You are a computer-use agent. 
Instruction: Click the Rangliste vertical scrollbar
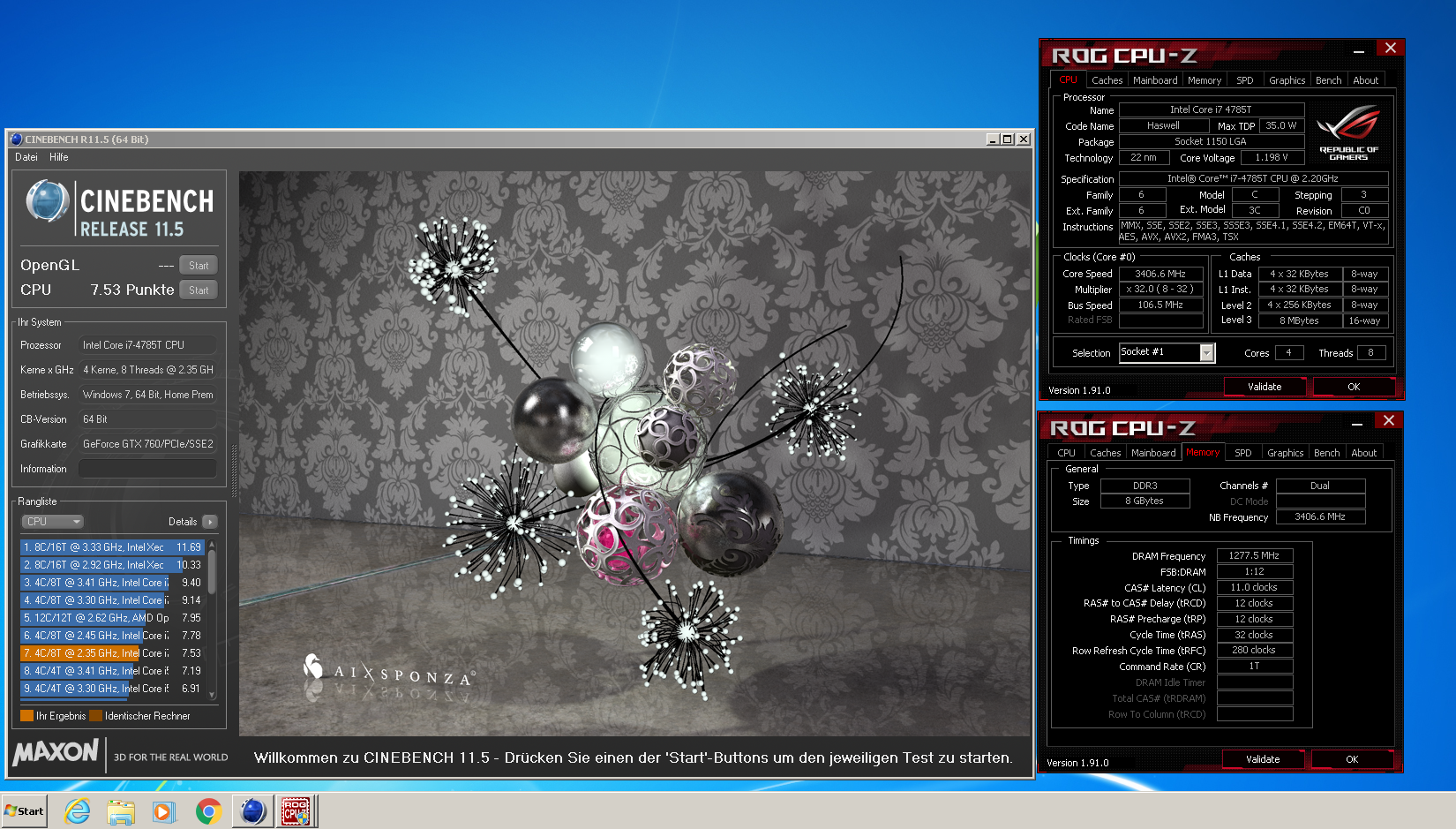pyautogui.click(x=212, y=619)
